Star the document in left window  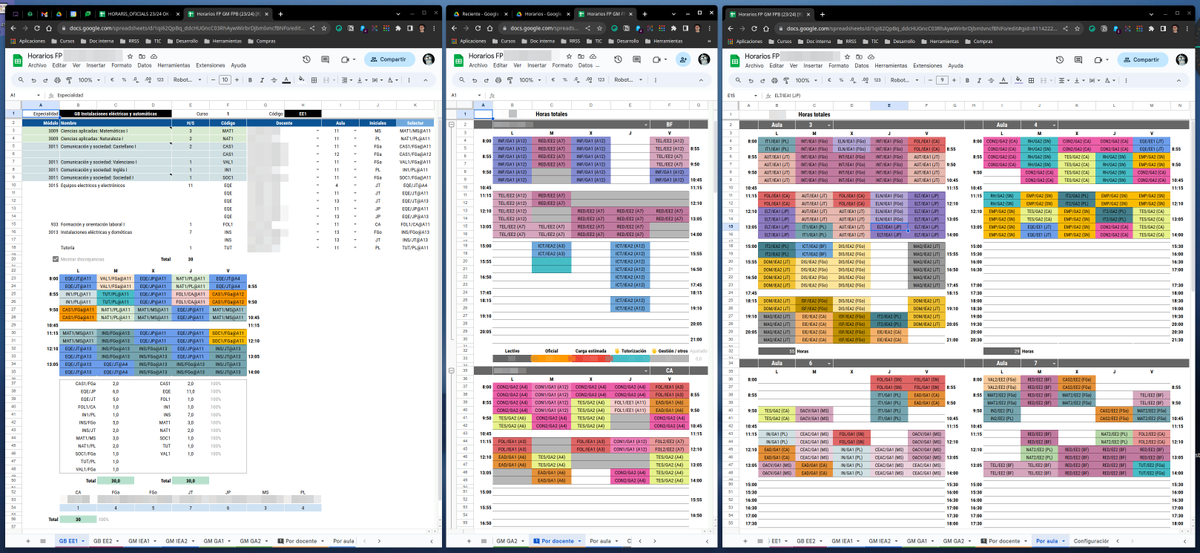(130, 57)
